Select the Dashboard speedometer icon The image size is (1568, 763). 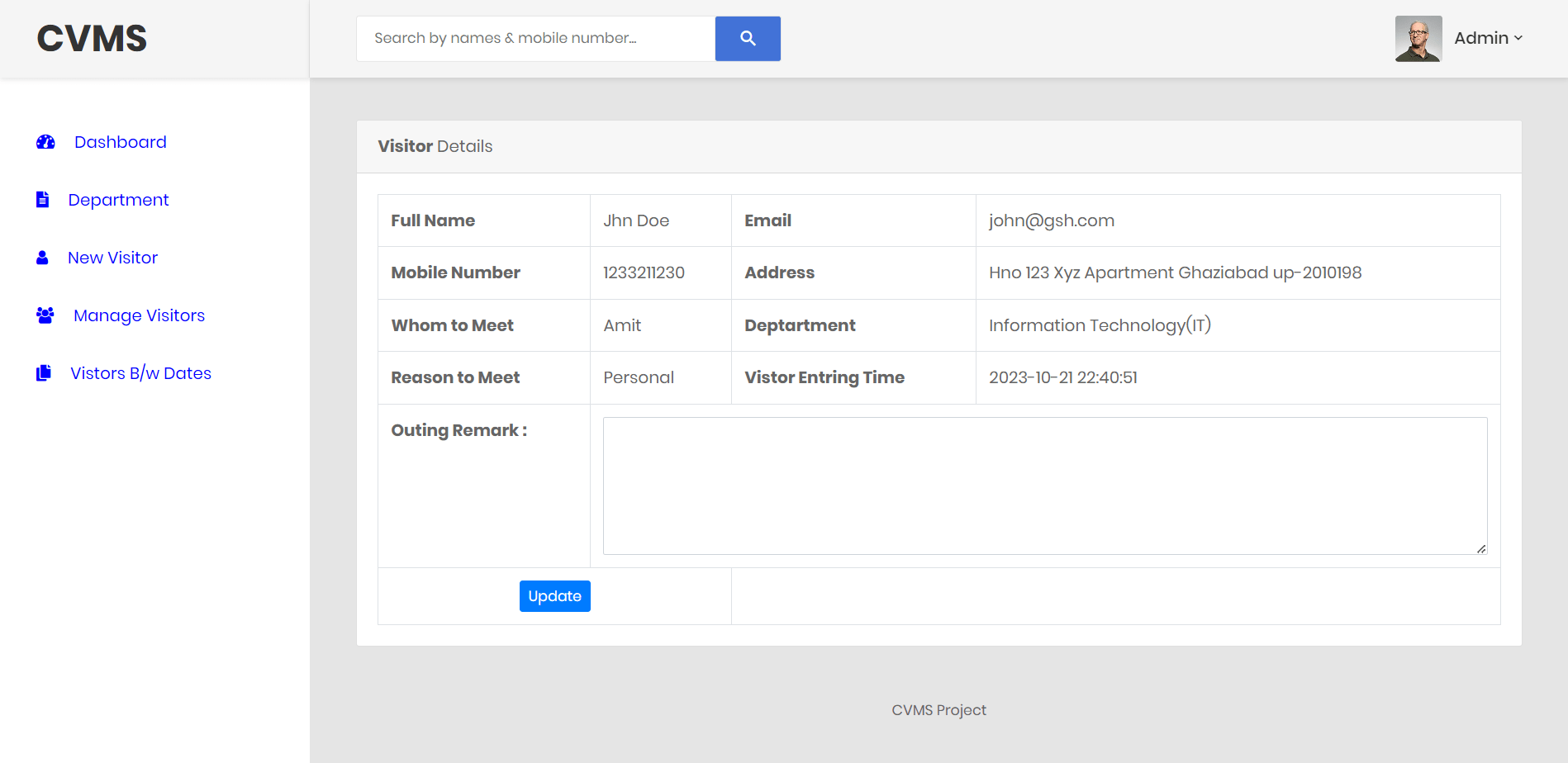(44, 141)
